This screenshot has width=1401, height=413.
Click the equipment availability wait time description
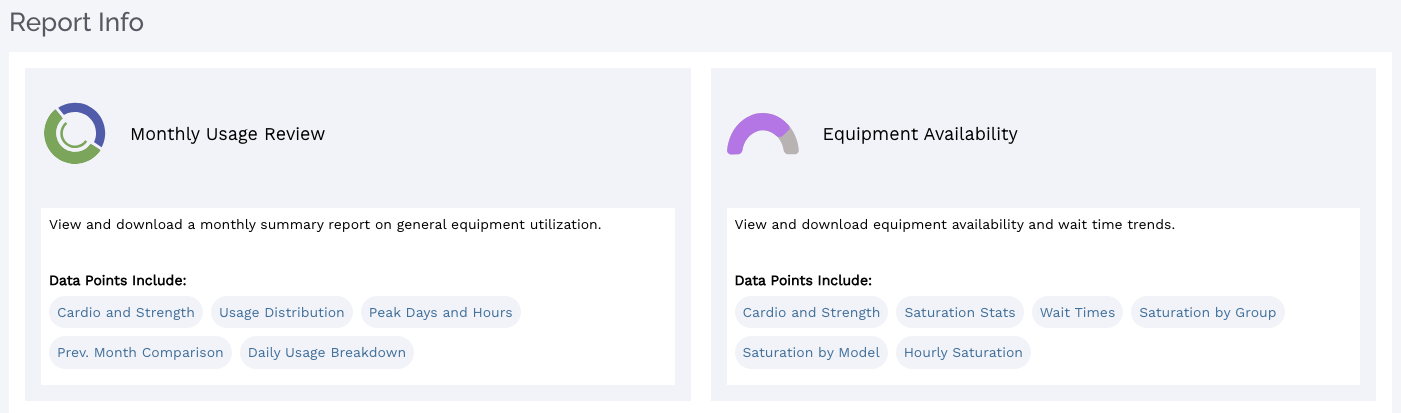click(954, 225)
